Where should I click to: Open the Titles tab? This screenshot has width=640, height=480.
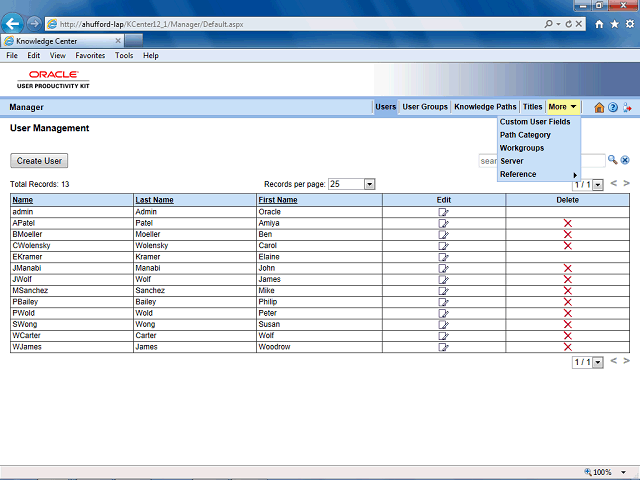click(x=533, y=107)
